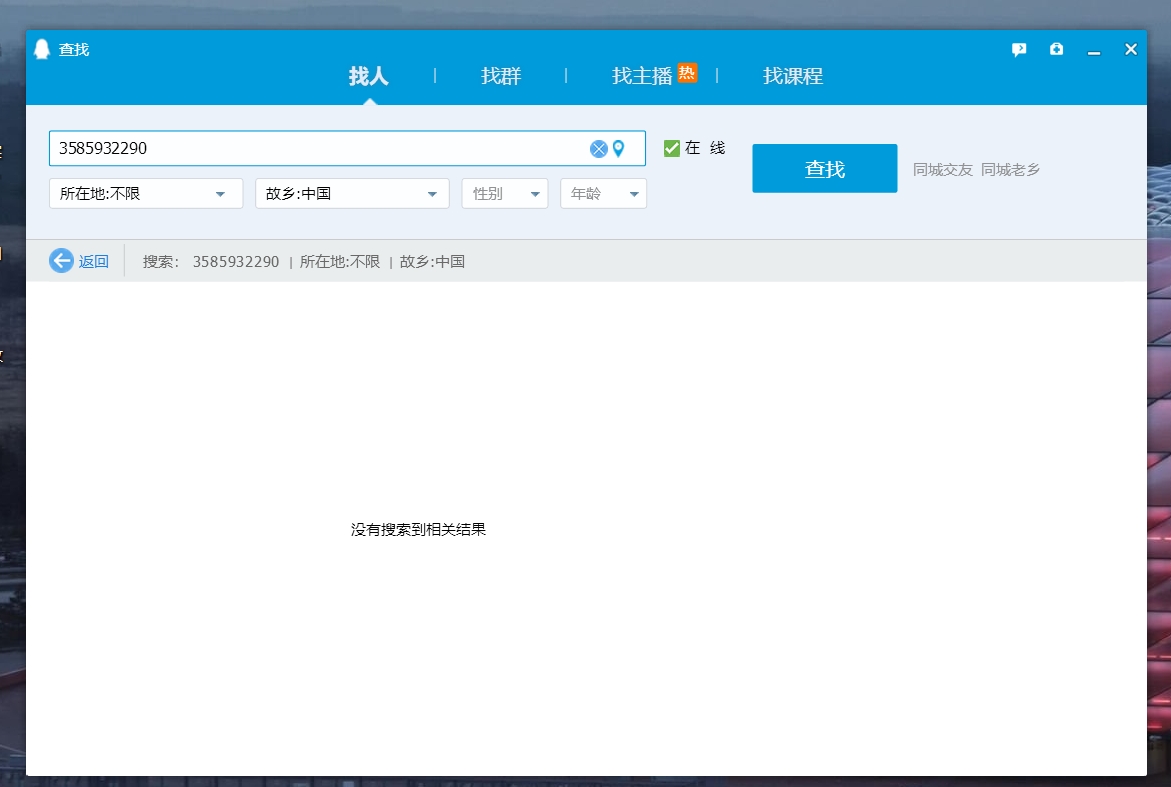1171x787 pixels.
Task: Open the 性别 gender dropdown
Action: [x=504, y=194]
